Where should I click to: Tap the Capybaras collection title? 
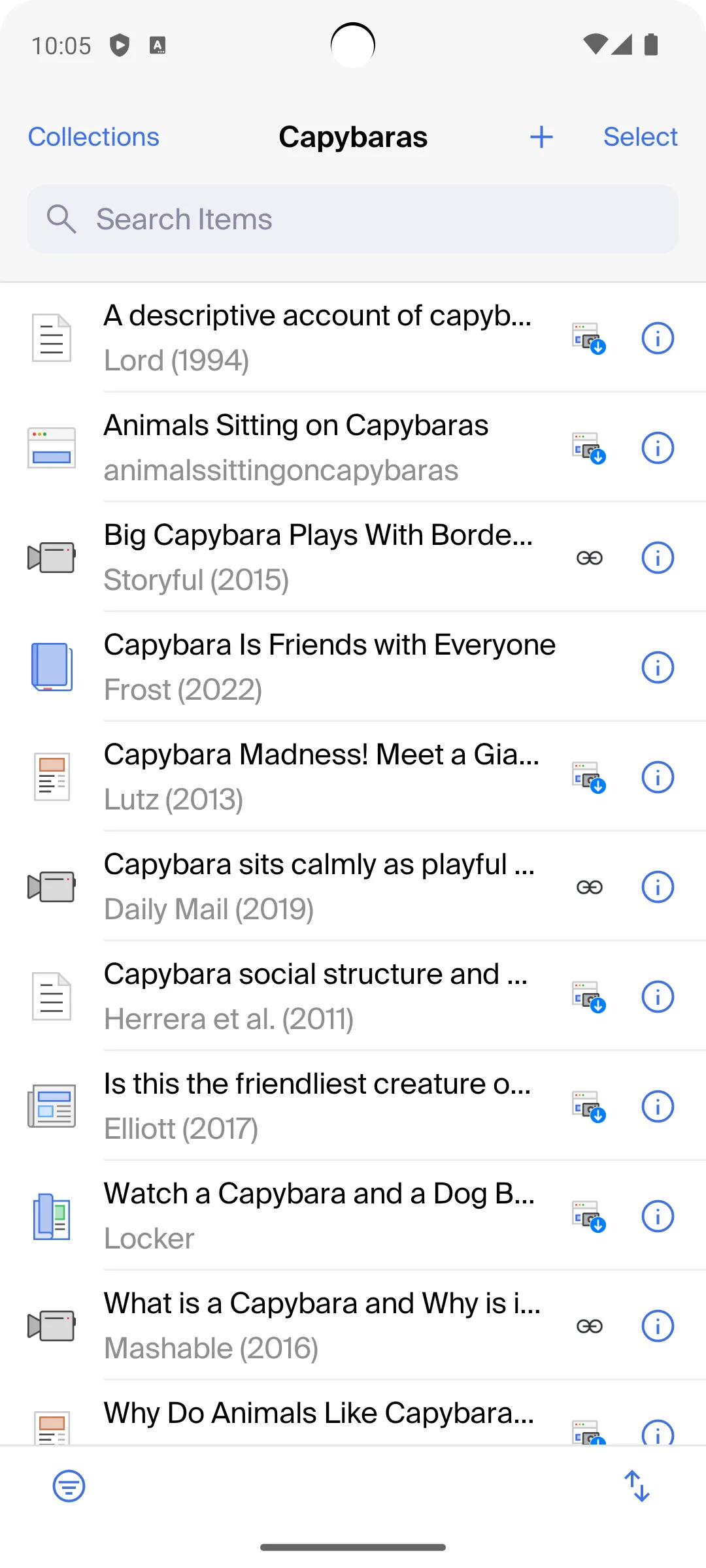pos(353,137)
